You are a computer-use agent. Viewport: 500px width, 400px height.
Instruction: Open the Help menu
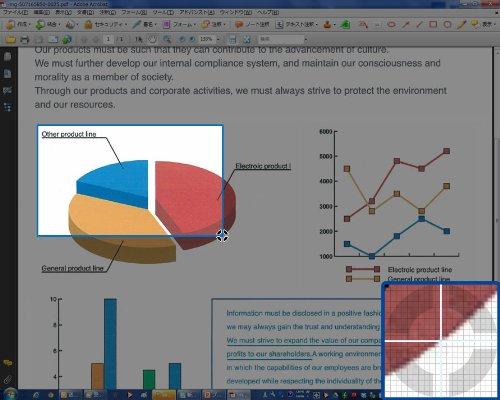[267, 13]
